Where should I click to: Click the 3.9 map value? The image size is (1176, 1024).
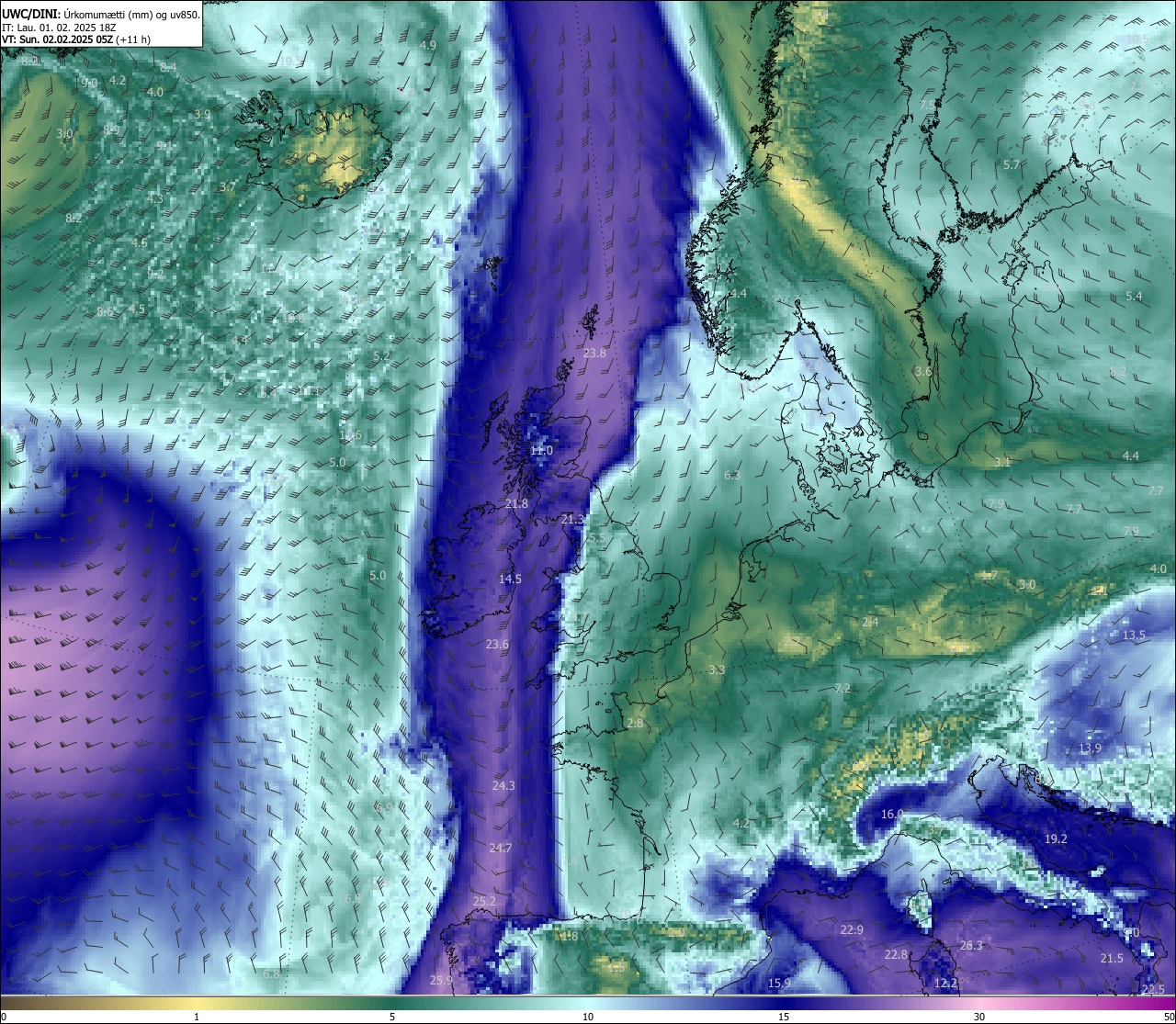pos(202,115)
